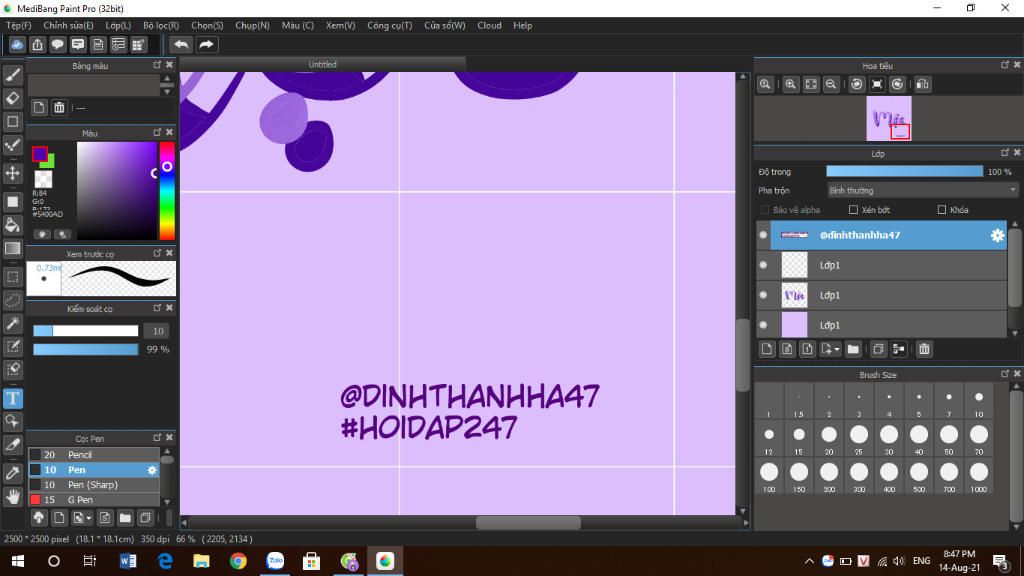Viewport: 1024px width, 576px height.
Task: Toggle the Xén bớt checkbox
Action: pos(853,210)
